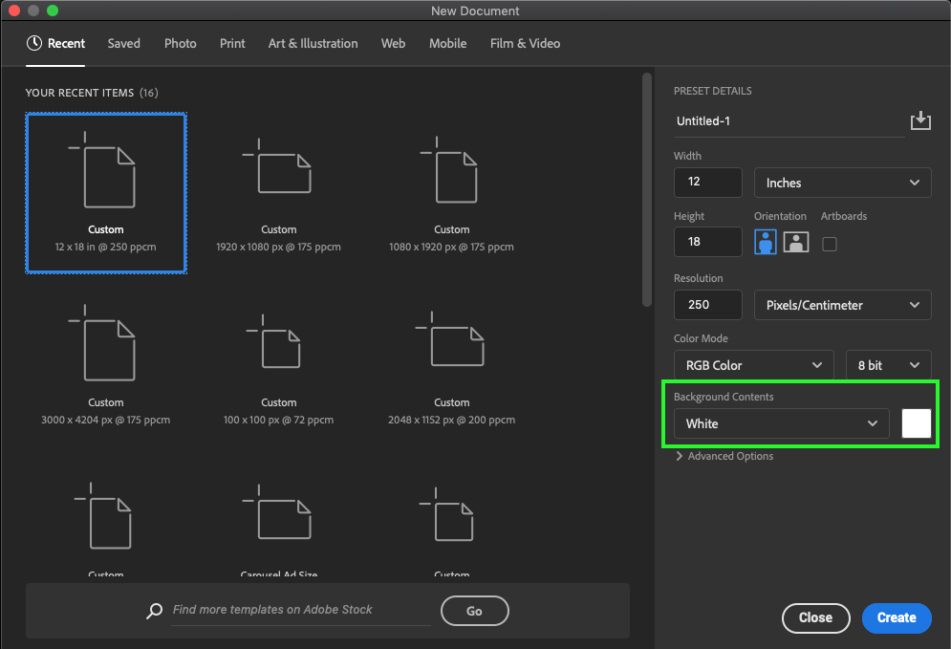Image resolution: width=951 pixels, height=649 pixels.
Task: Enable the Artboards checkbox
Action: pyautogui.click(x=829, y=242)
